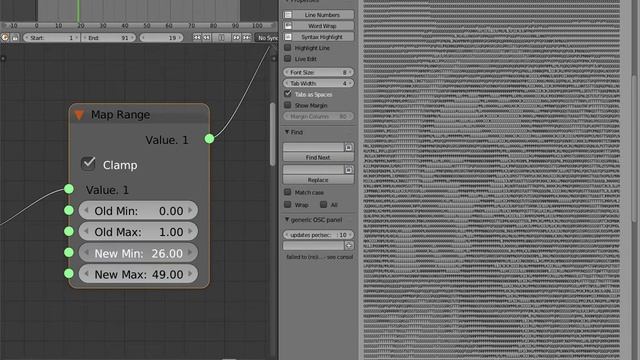Viewport: 640px width, 360px height.
Task: Jump to next keyframe
Action: [x=236, y=38]
